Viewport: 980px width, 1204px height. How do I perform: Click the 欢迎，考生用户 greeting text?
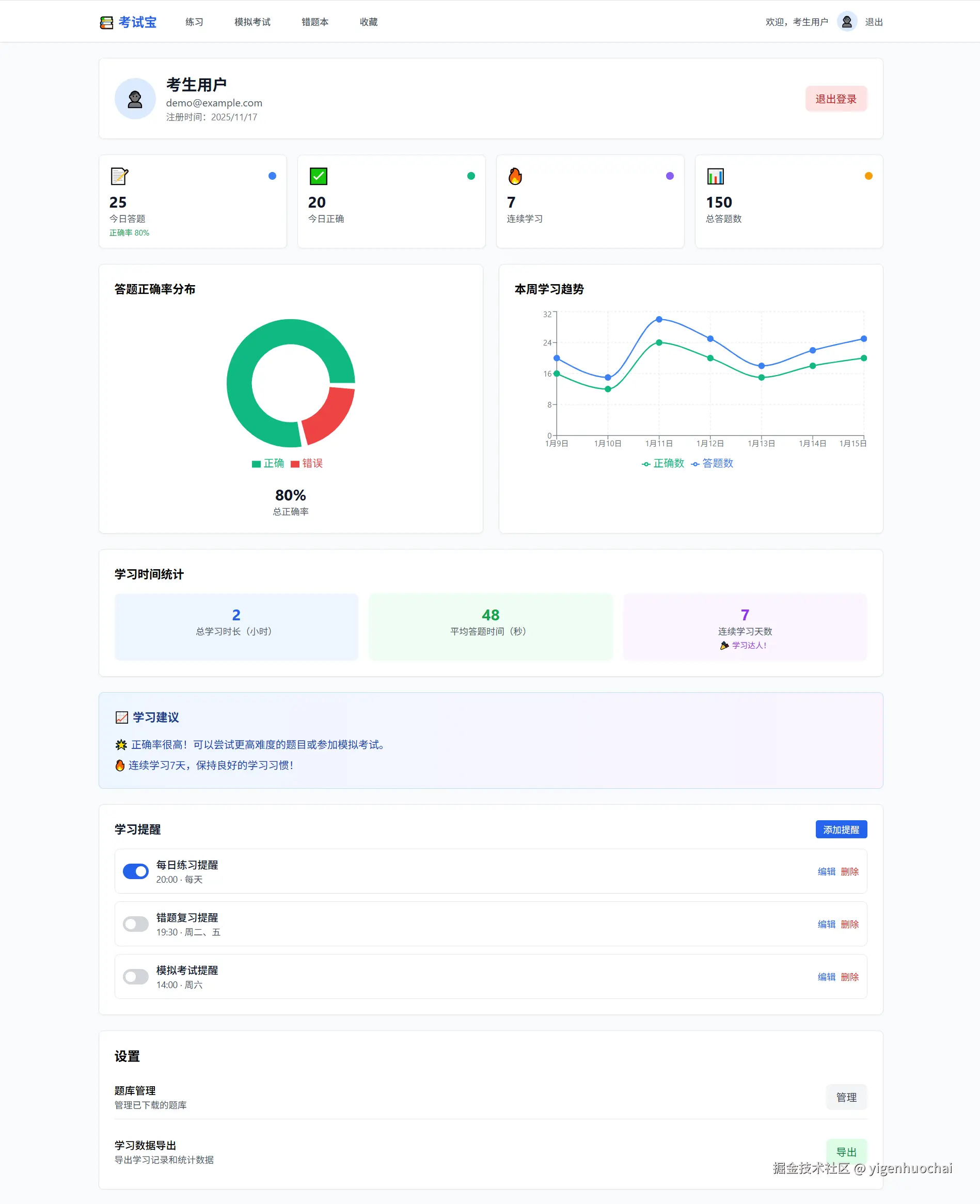pos(797,22)
